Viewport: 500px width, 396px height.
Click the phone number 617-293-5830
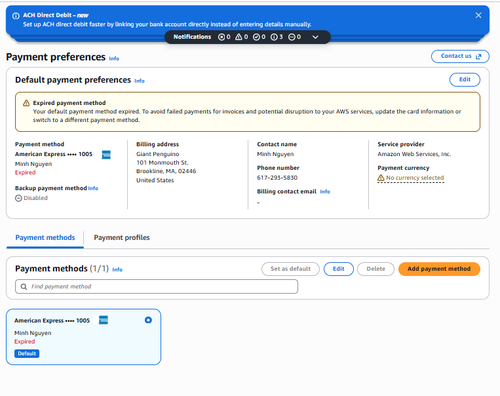(277, 178)
